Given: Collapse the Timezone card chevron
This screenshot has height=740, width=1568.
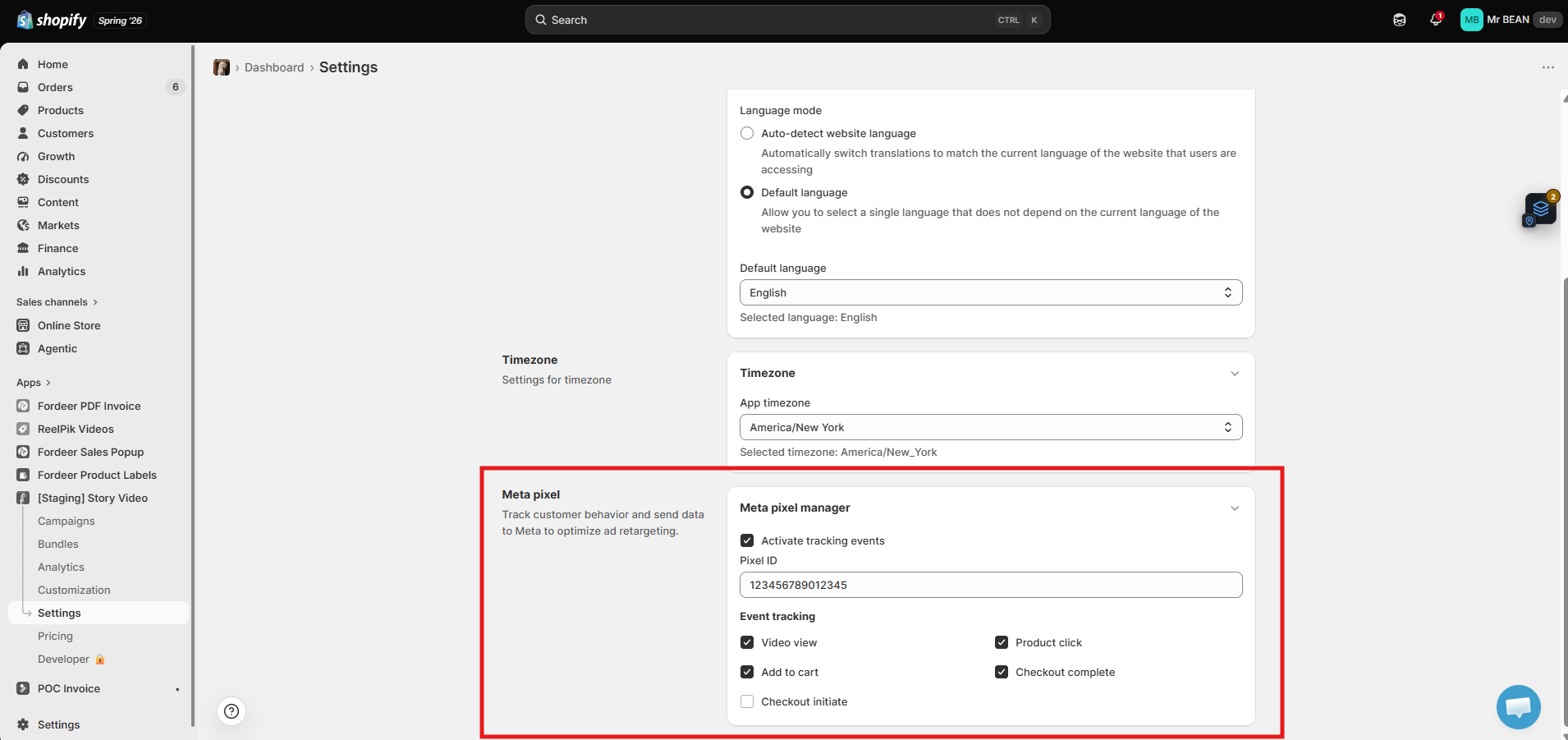Looking at the screenshot, I should point(1235,374).
